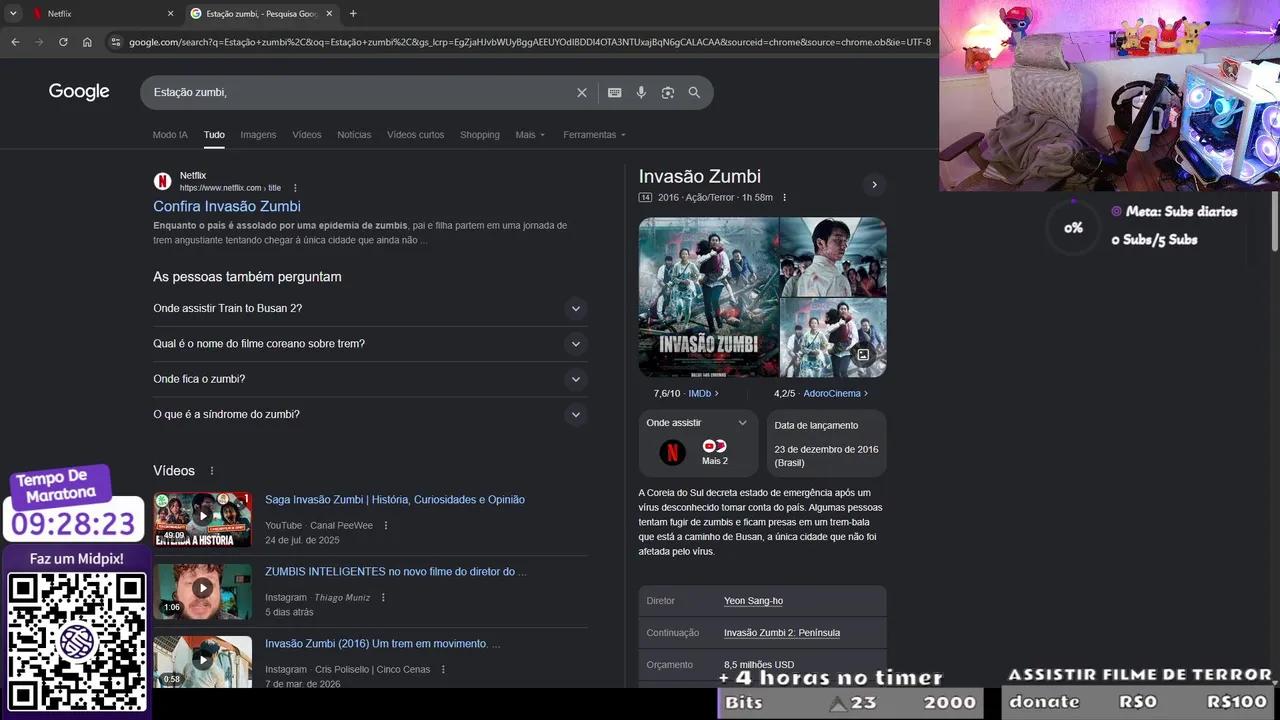Open Invasão Zumbi (2016) Um trem link
Image resolution: width=1280 pixels, height=720 pixels.
click(382, 644)
